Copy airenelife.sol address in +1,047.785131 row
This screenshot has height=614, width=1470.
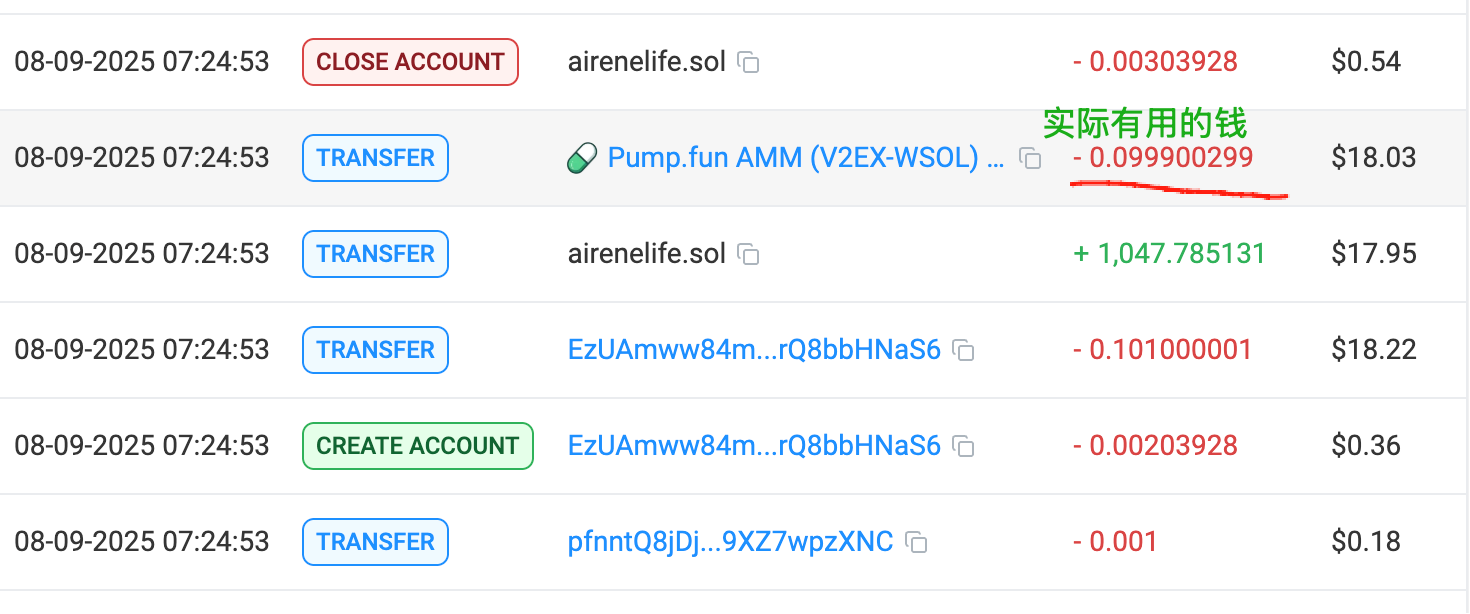click(x=748, y=254)
